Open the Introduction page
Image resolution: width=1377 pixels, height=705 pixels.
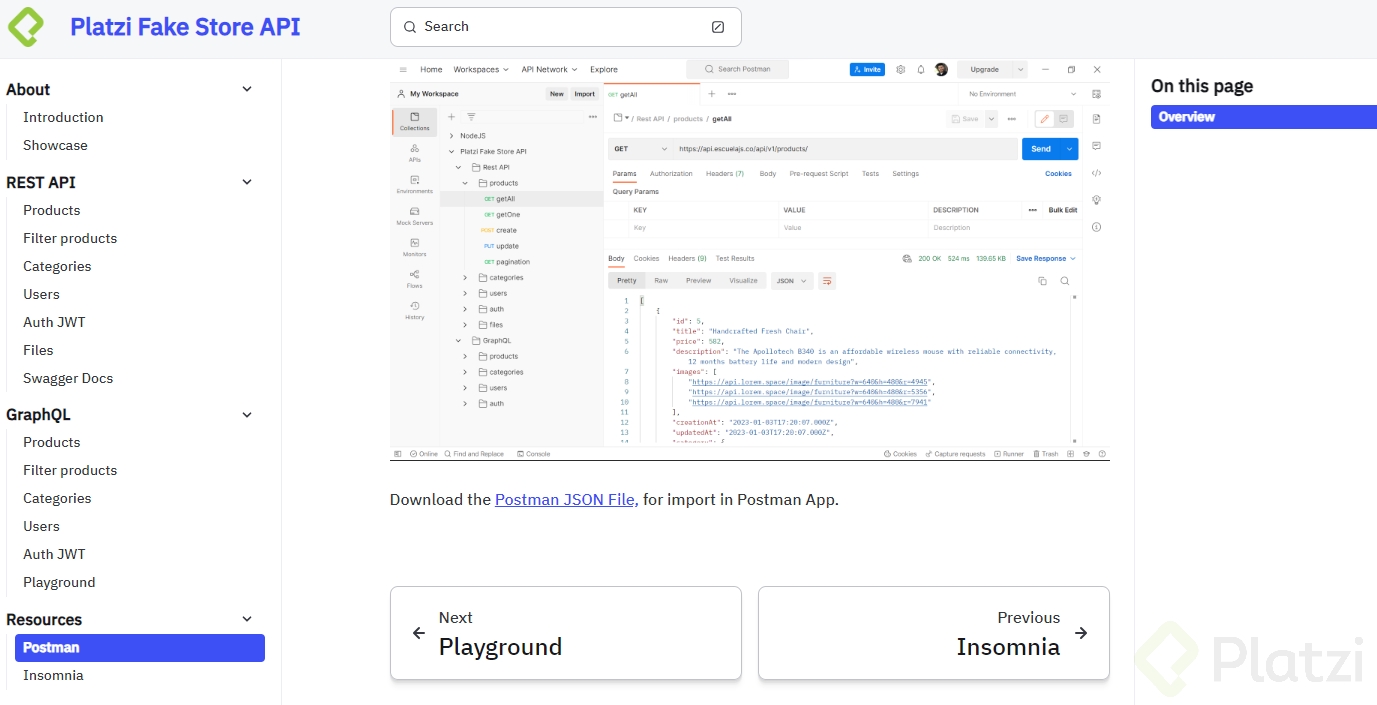63,117
